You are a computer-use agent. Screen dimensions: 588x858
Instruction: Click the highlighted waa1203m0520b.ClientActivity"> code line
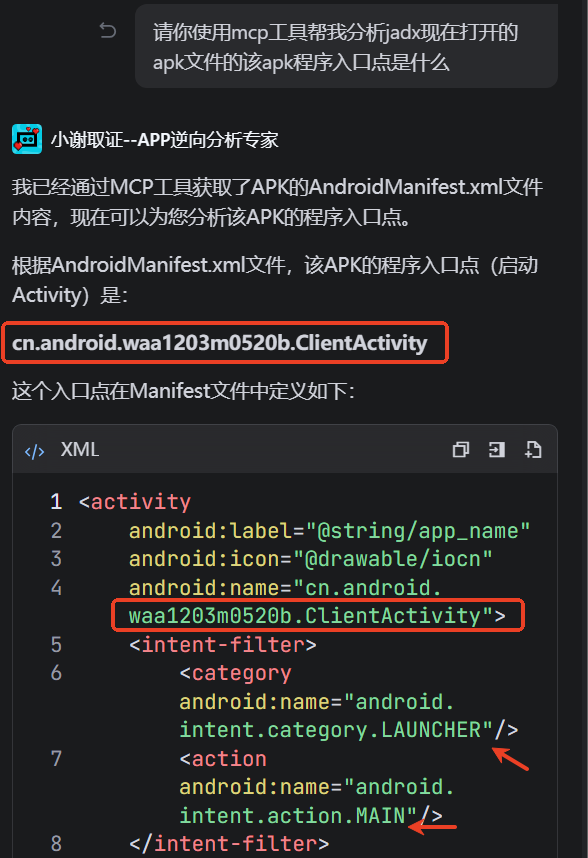point(317,616)
